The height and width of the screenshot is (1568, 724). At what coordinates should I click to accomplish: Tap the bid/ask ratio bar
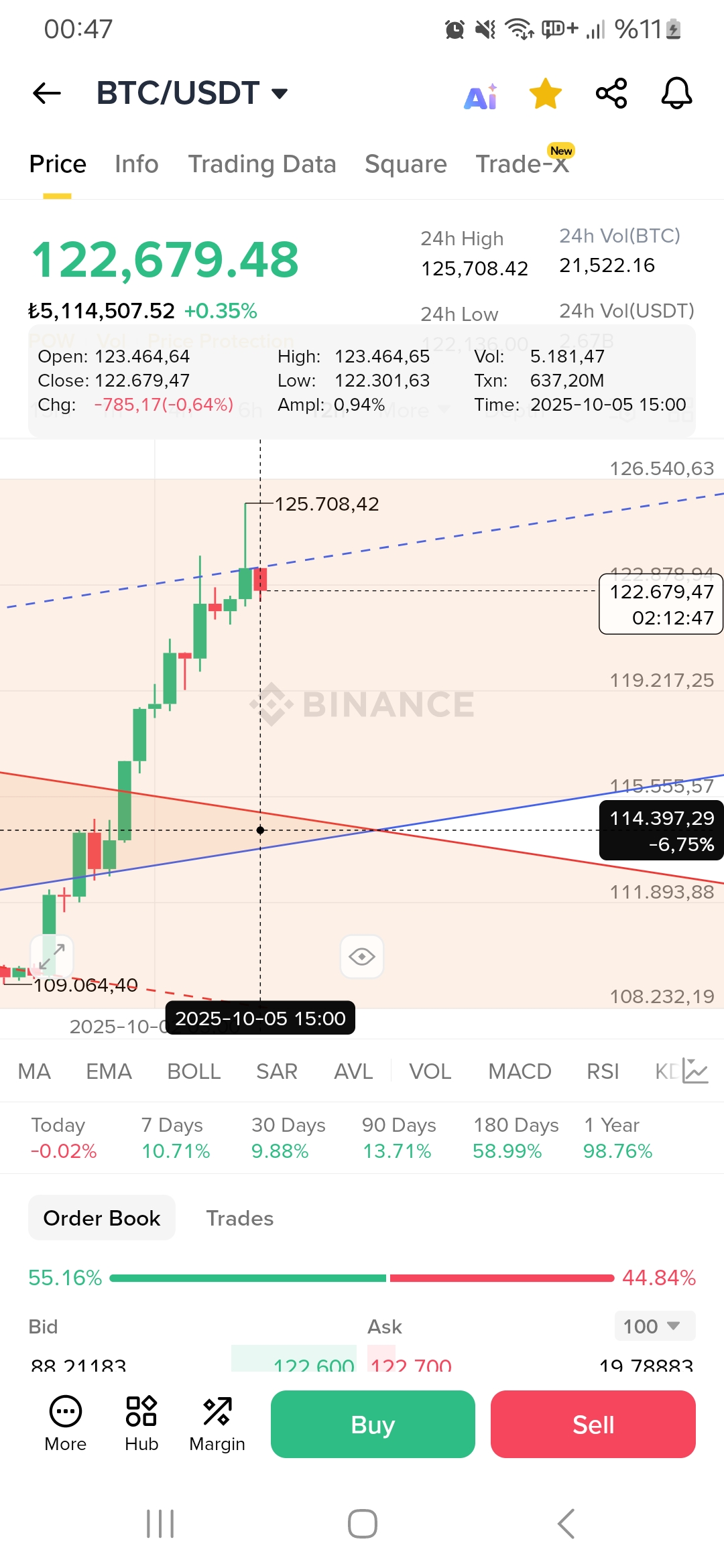tap(362, 1278)
